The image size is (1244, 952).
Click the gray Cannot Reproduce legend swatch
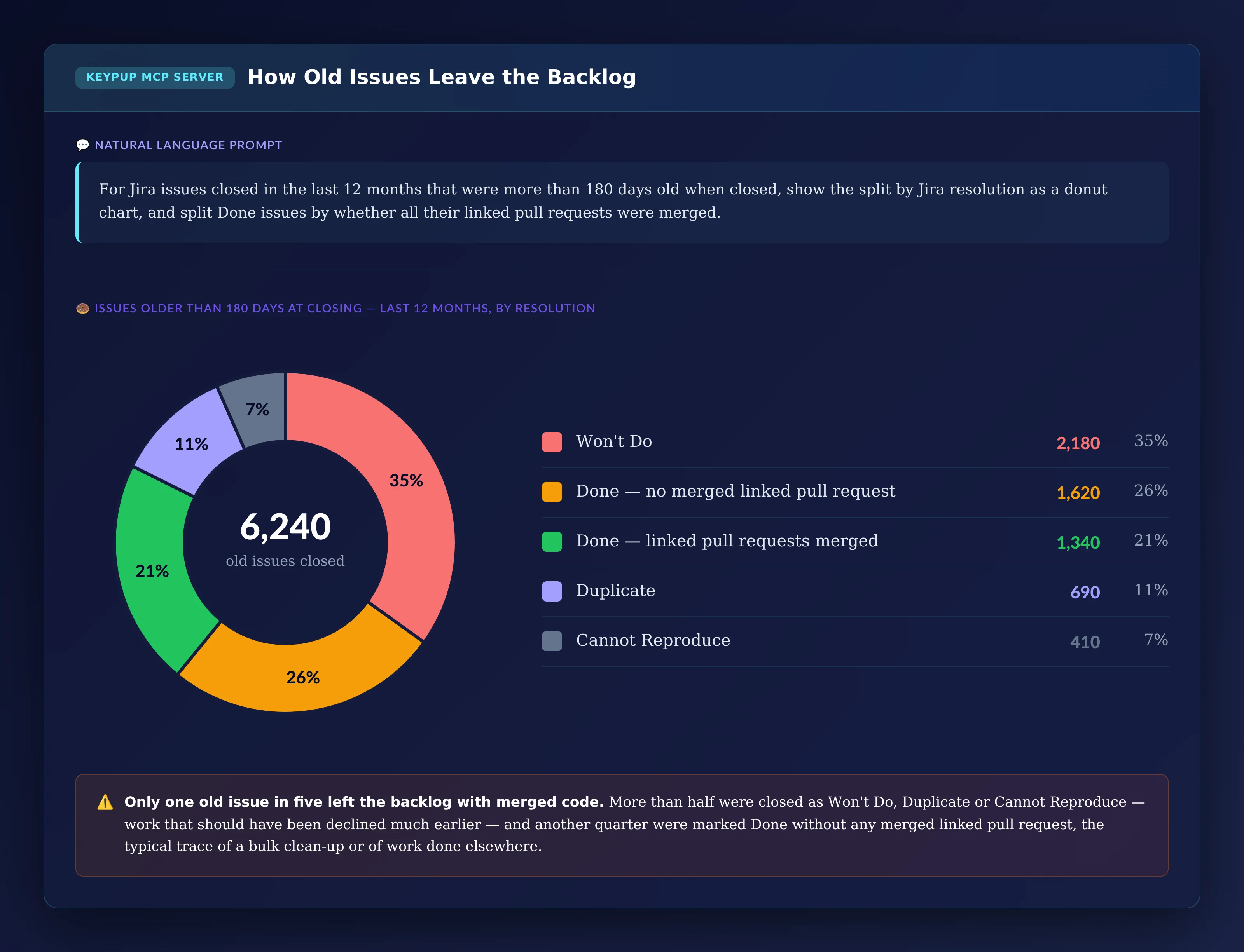click(552, 641)
